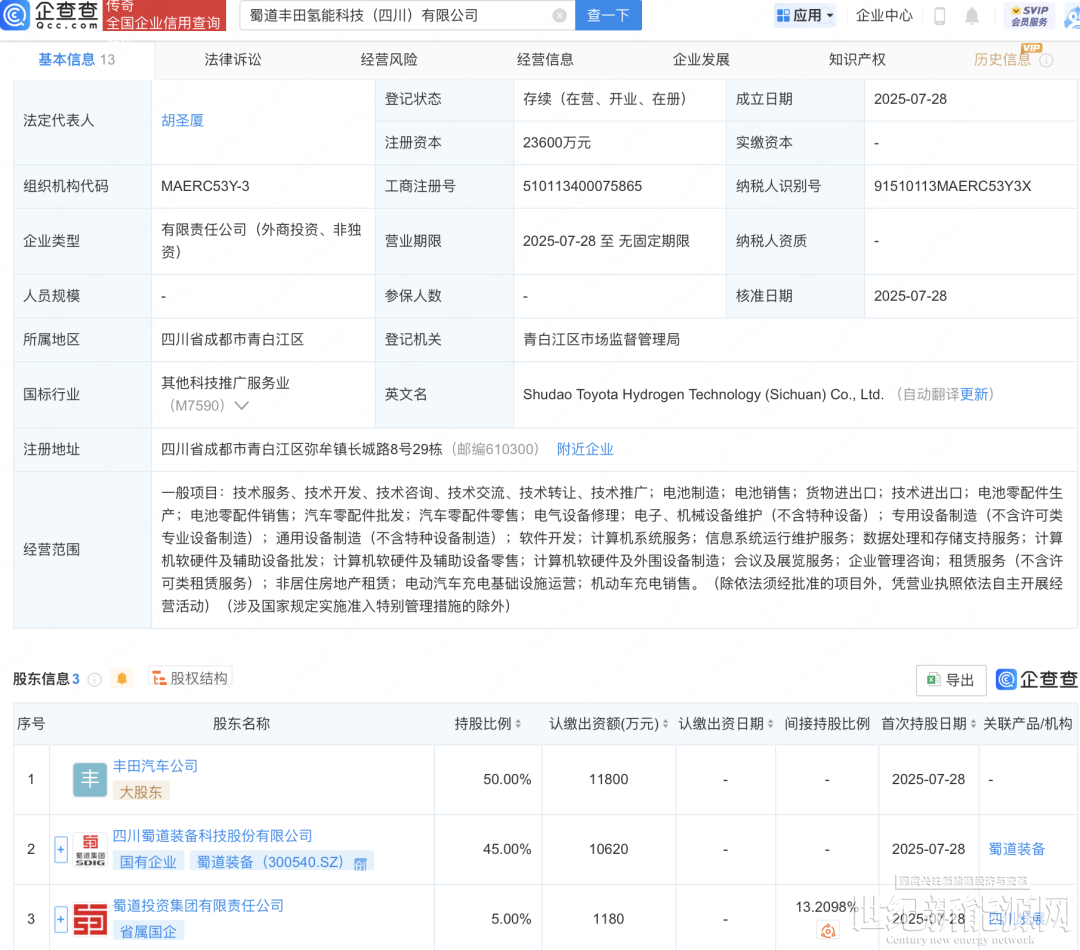Switch to the 知识产权 tab
Viewport: 1080px width, 950px height.
857,60
